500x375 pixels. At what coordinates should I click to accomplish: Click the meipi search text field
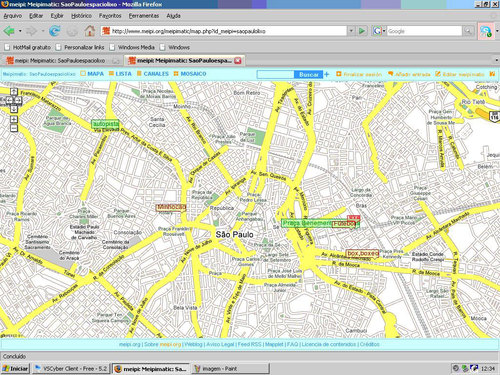click(x=276, y=74)
